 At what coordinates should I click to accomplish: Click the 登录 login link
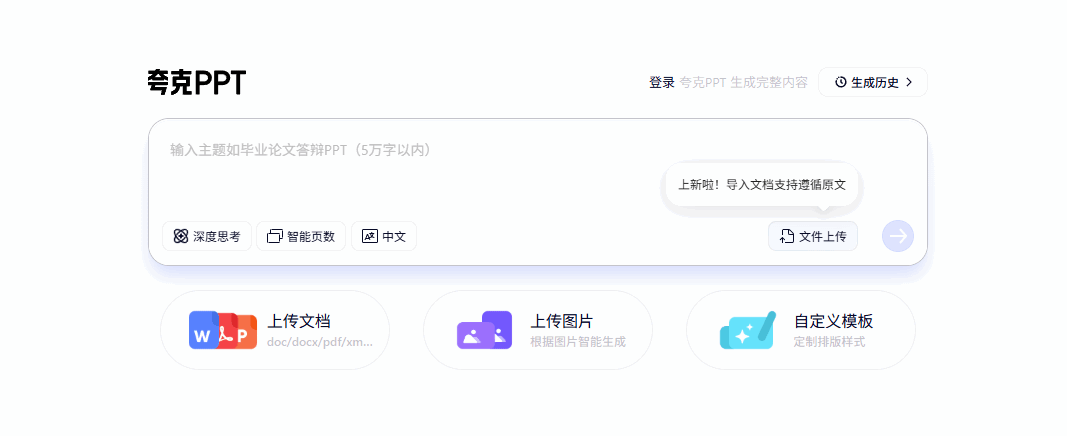tap(661, 82)
